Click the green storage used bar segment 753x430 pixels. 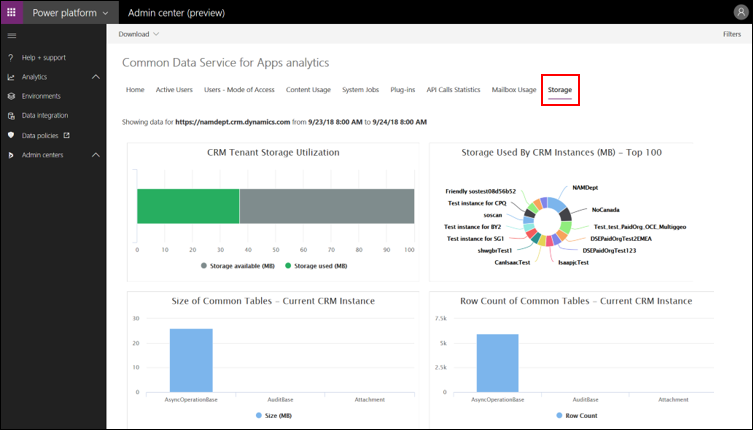point(188,206)
